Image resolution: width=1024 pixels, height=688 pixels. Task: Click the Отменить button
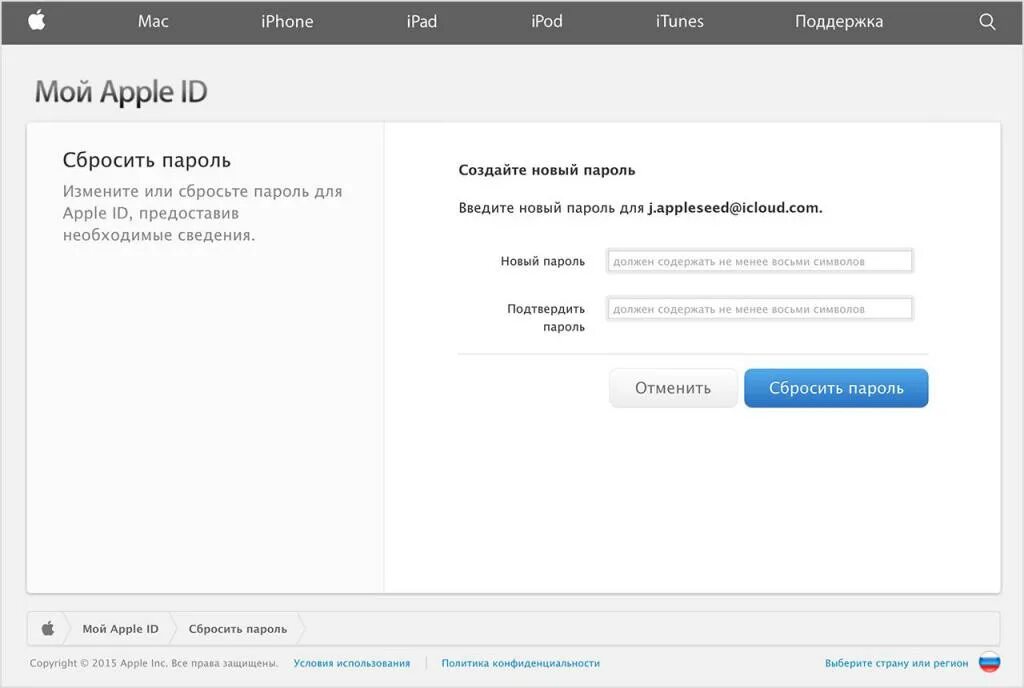[x=673, y=388]
